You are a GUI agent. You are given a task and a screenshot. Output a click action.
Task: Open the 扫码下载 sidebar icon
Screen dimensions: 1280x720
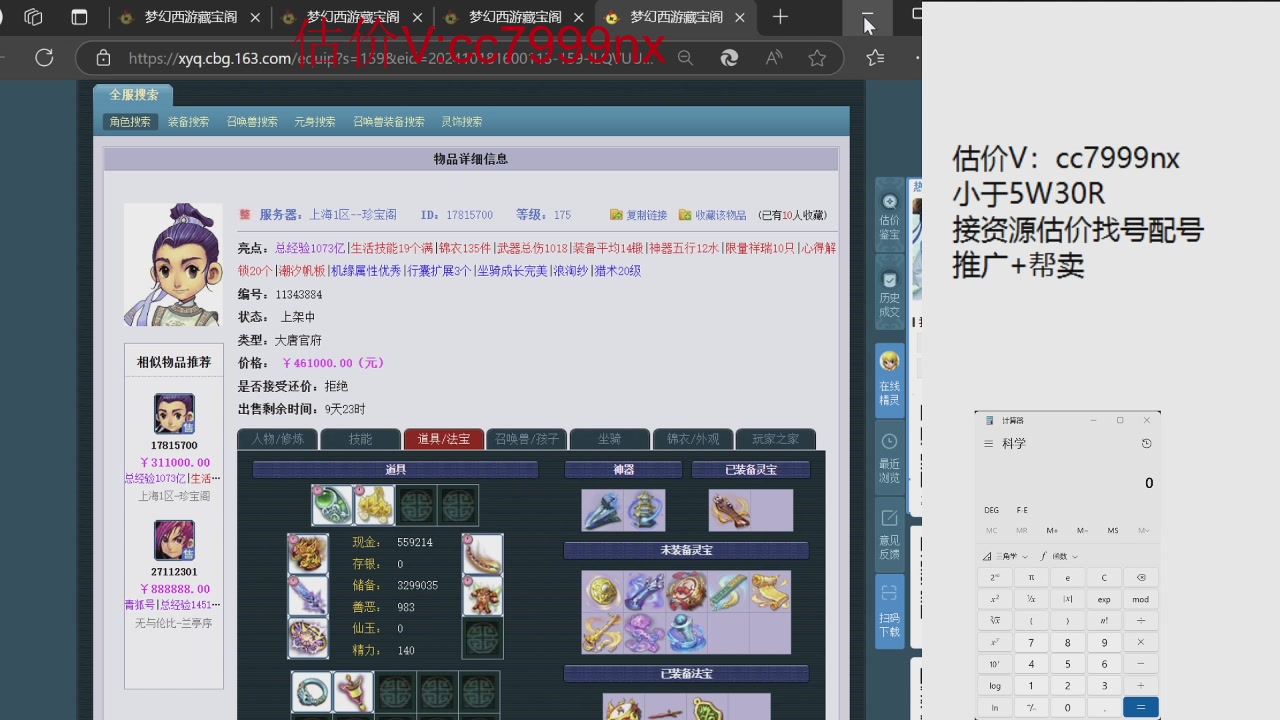pos(889,609)
